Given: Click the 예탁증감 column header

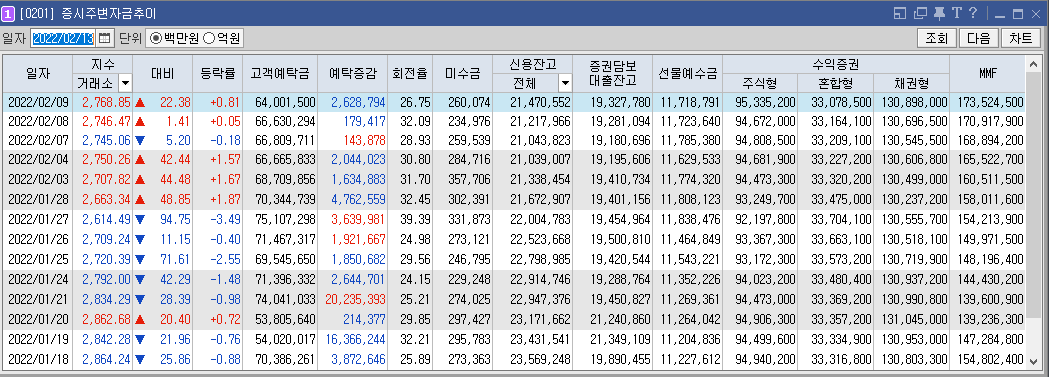Looking at the screenshot, I should pos(353,74).
